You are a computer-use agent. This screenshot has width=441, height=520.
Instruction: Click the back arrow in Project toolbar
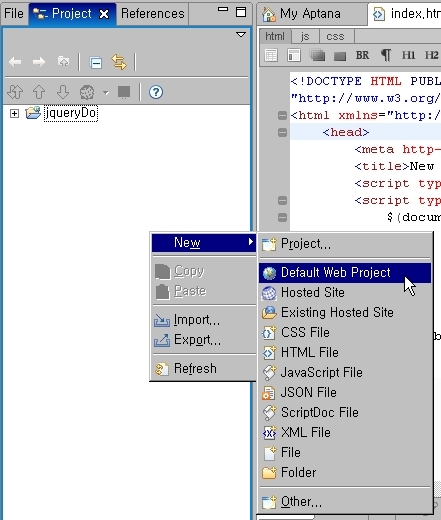(x=15, y=62)
